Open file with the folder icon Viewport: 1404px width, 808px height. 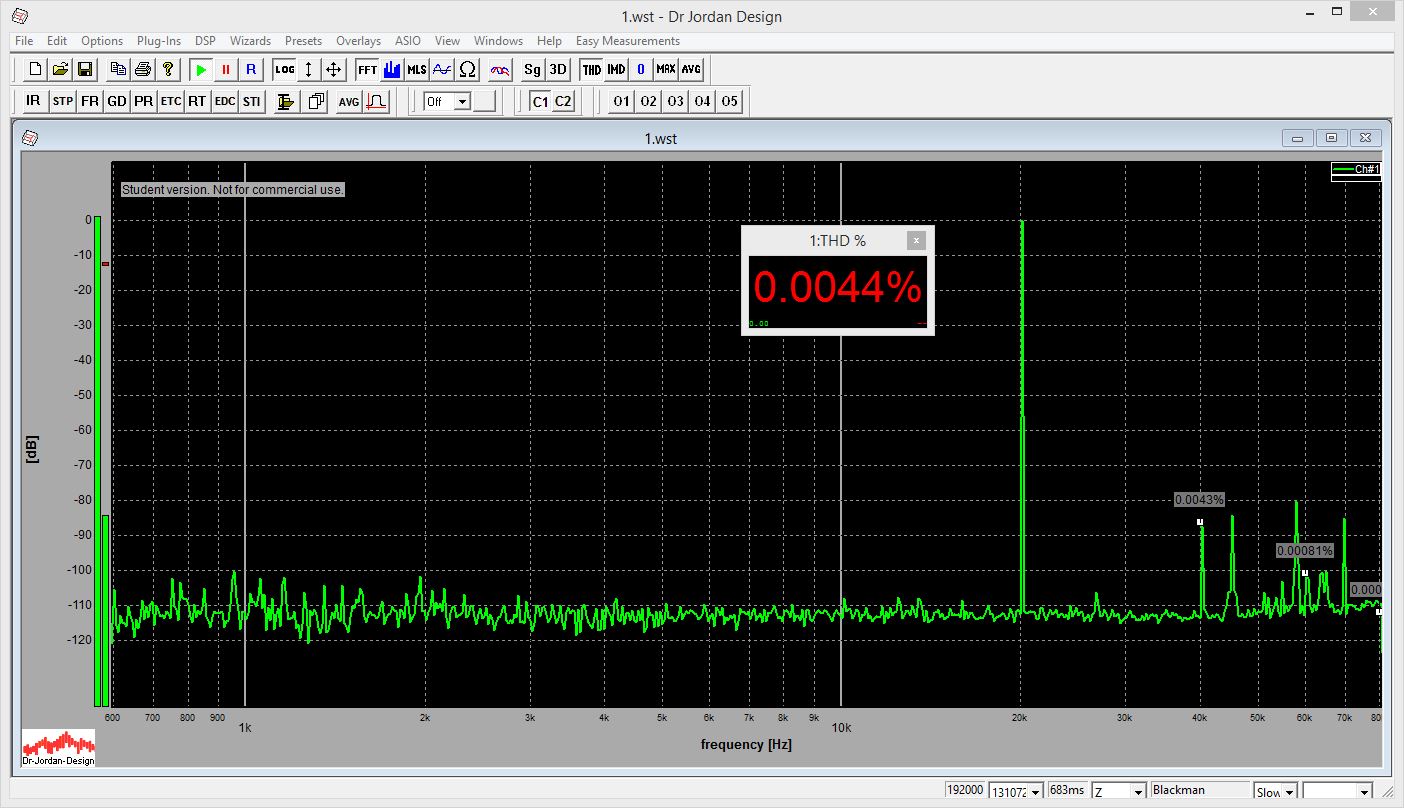click(x=60, y=70)
